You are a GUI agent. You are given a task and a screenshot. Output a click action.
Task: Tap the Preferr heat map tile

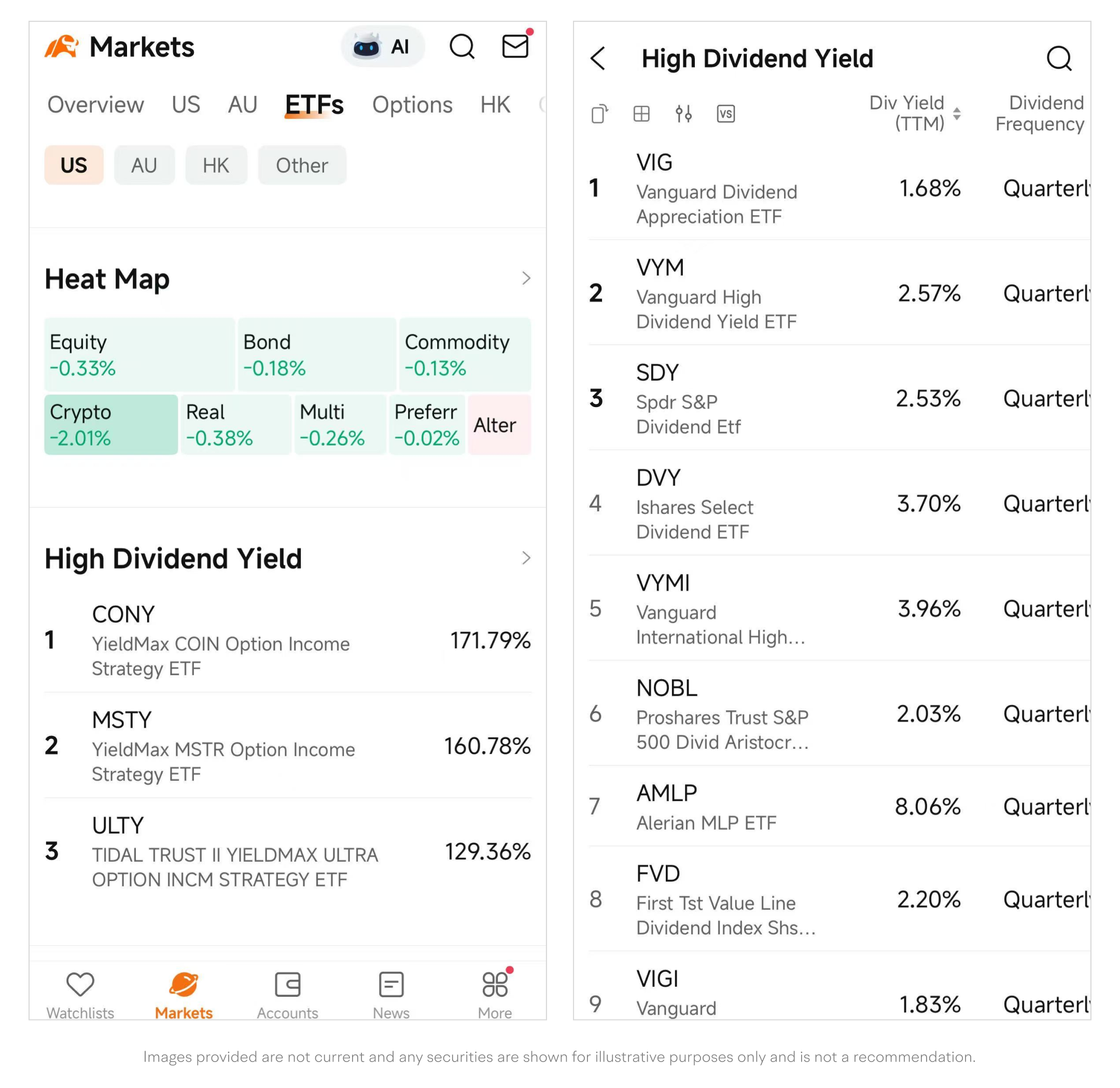pyautogui.click(x=427, y=425)
